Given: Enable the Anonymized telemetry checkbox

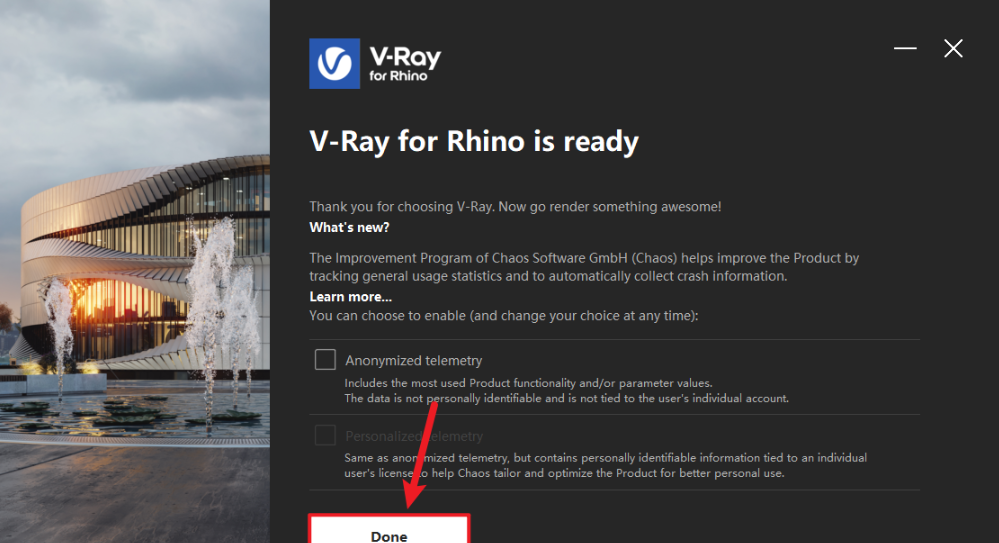Looking at the screenshot, I should [x=325, y=359].
